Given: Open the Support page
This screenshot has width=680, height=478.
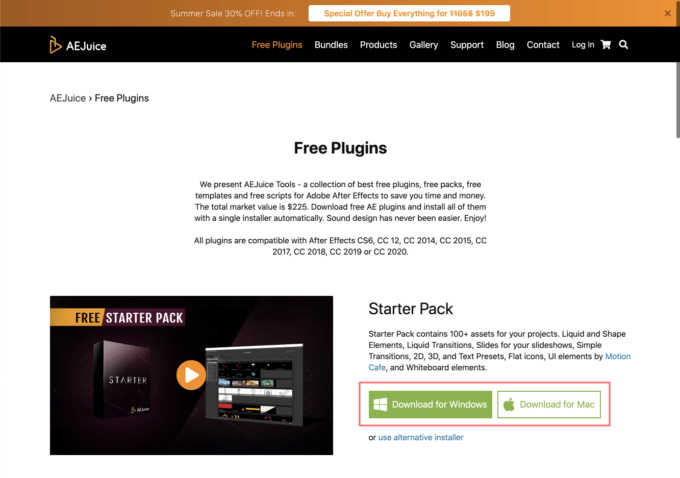Looking at the screenshot, I should (467, 45).
